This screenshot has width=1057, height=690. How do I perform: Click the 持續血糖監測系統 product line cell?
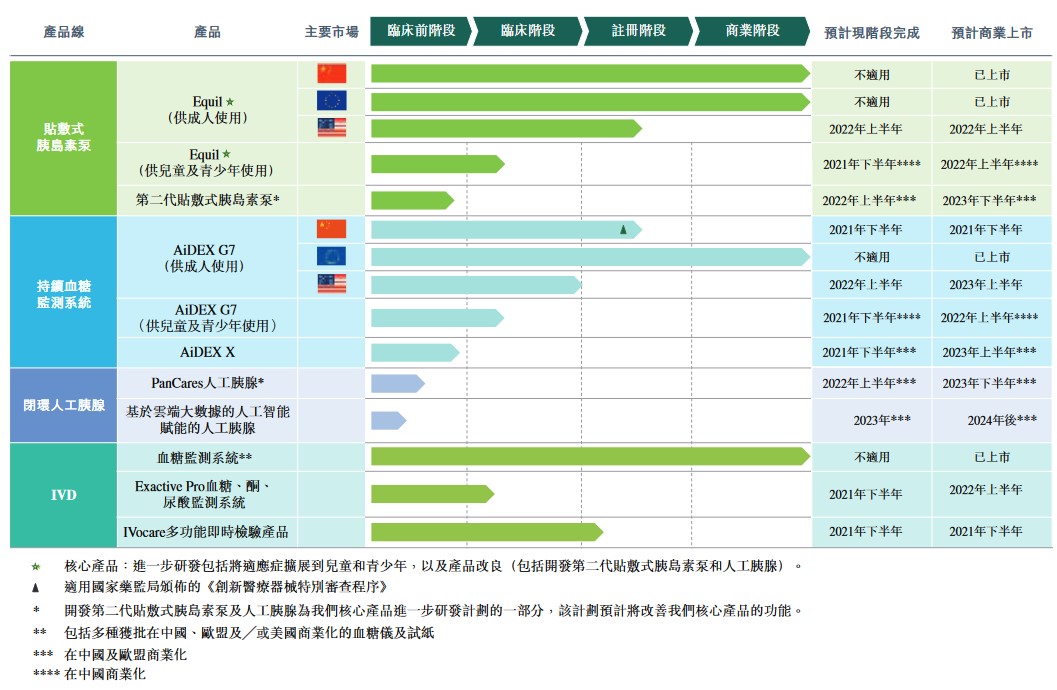63,292
